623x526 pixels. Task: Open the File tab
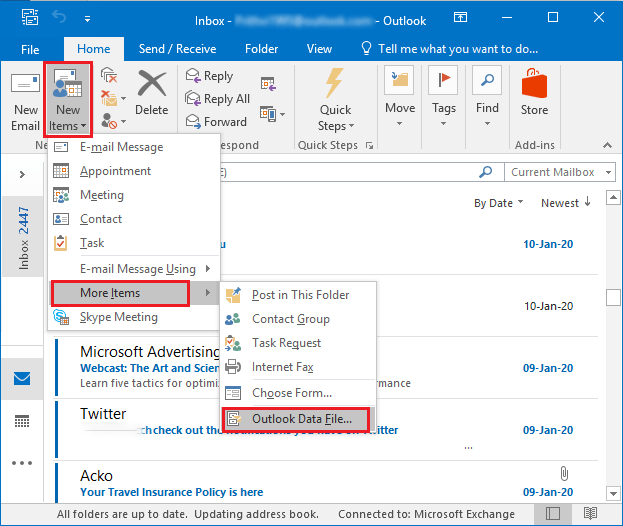click(x=30, y=48)
